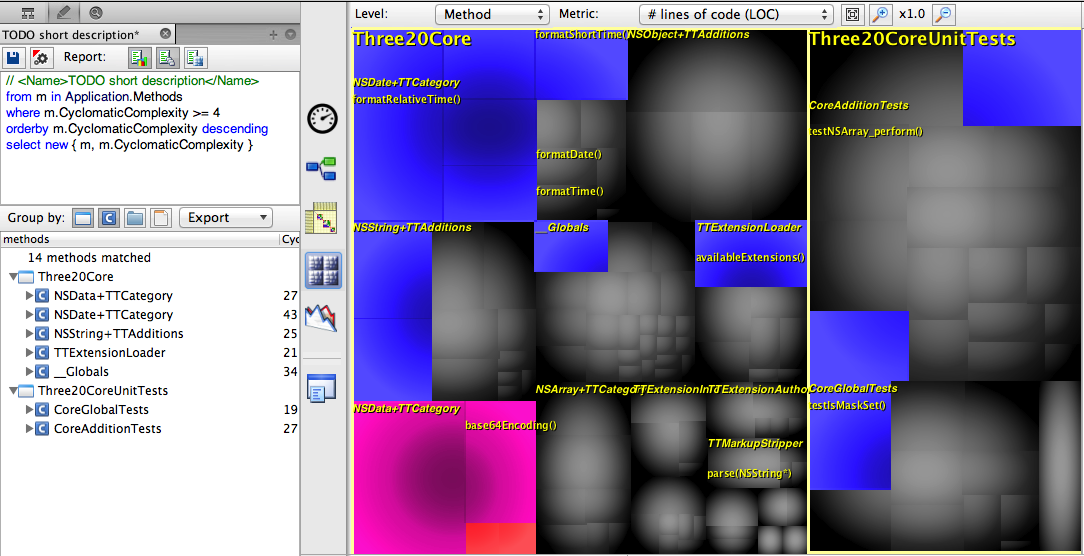Click the __Globals blue treemap cell
Screen dimensions: 1084x556
pyautogui.click(x=571, y=246)
